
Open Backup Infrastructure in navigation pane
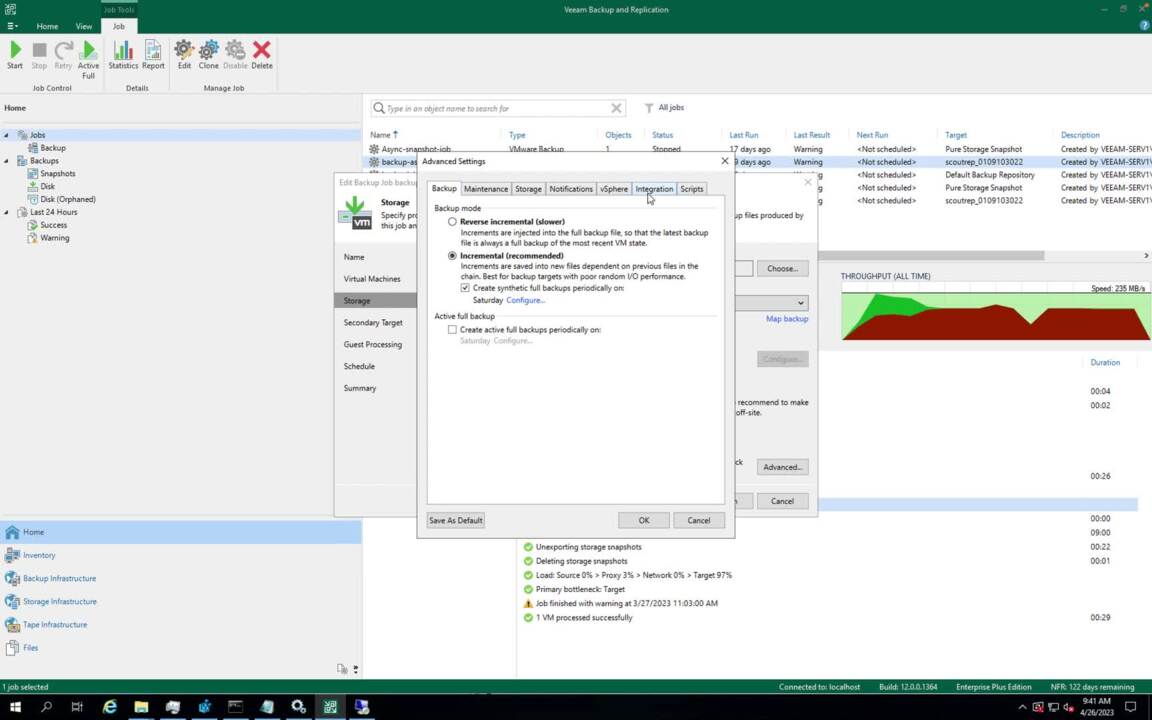(x=59, y=578)
